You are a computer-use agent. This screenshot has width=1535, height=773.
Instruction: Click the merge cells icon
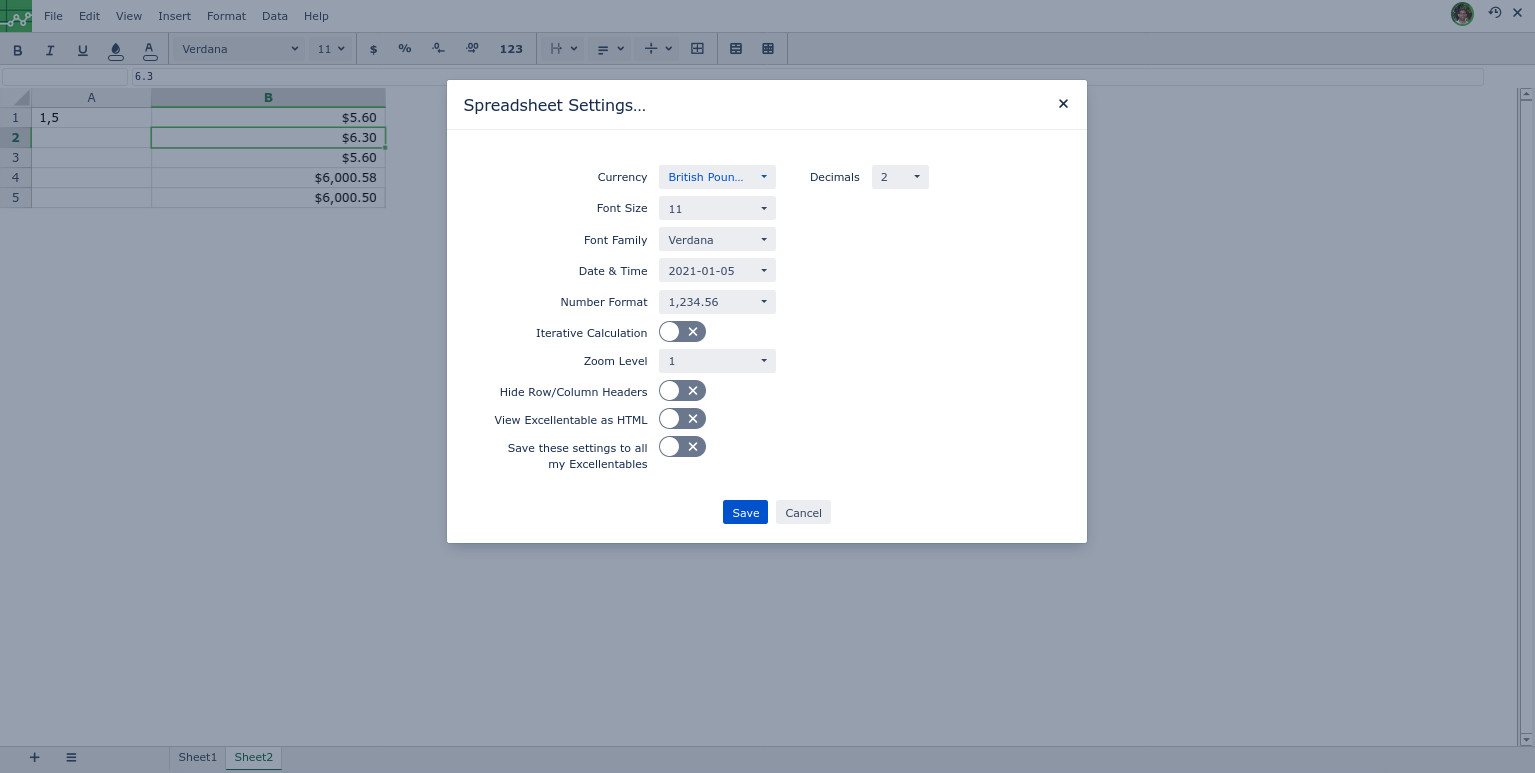pos(698,49)
